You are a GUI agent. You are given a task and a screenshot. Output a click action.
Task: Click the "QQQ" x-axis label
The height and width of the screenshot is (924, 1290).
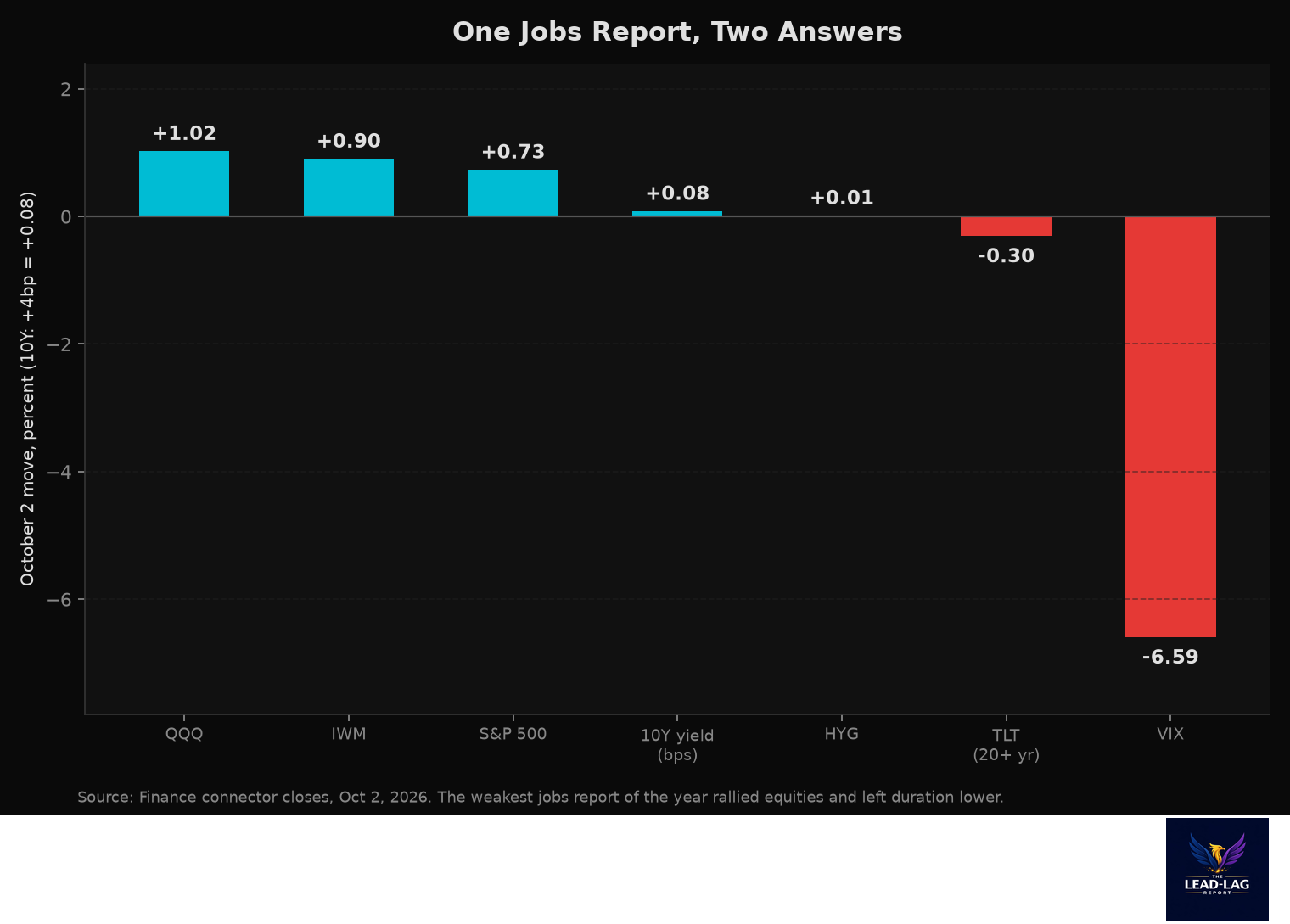(x=184, y=734)
